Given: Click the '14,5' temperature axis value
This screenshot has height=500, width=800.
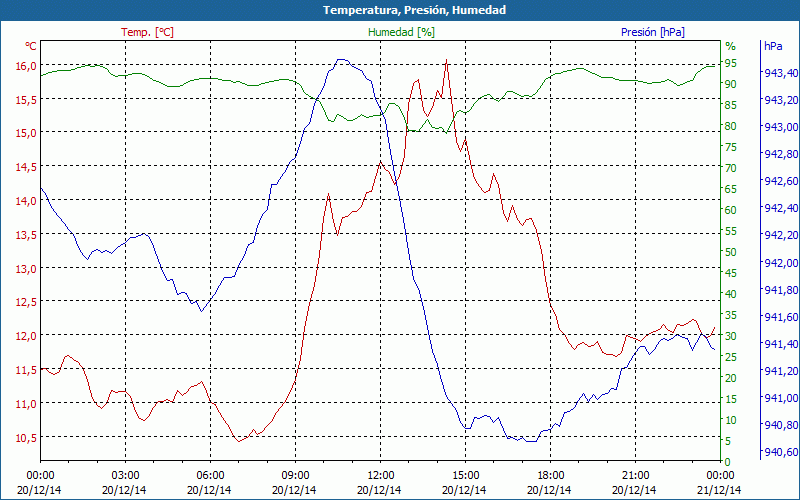Looking at the screenshot, I should pyautogui.click(x=26, y=167).
